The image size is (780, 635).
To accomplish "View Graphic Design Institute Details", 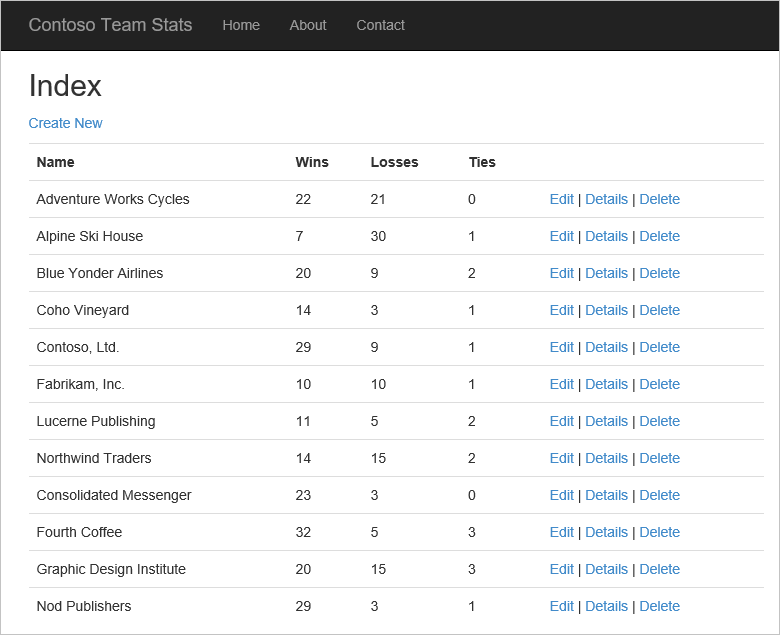I will [606, 569].
